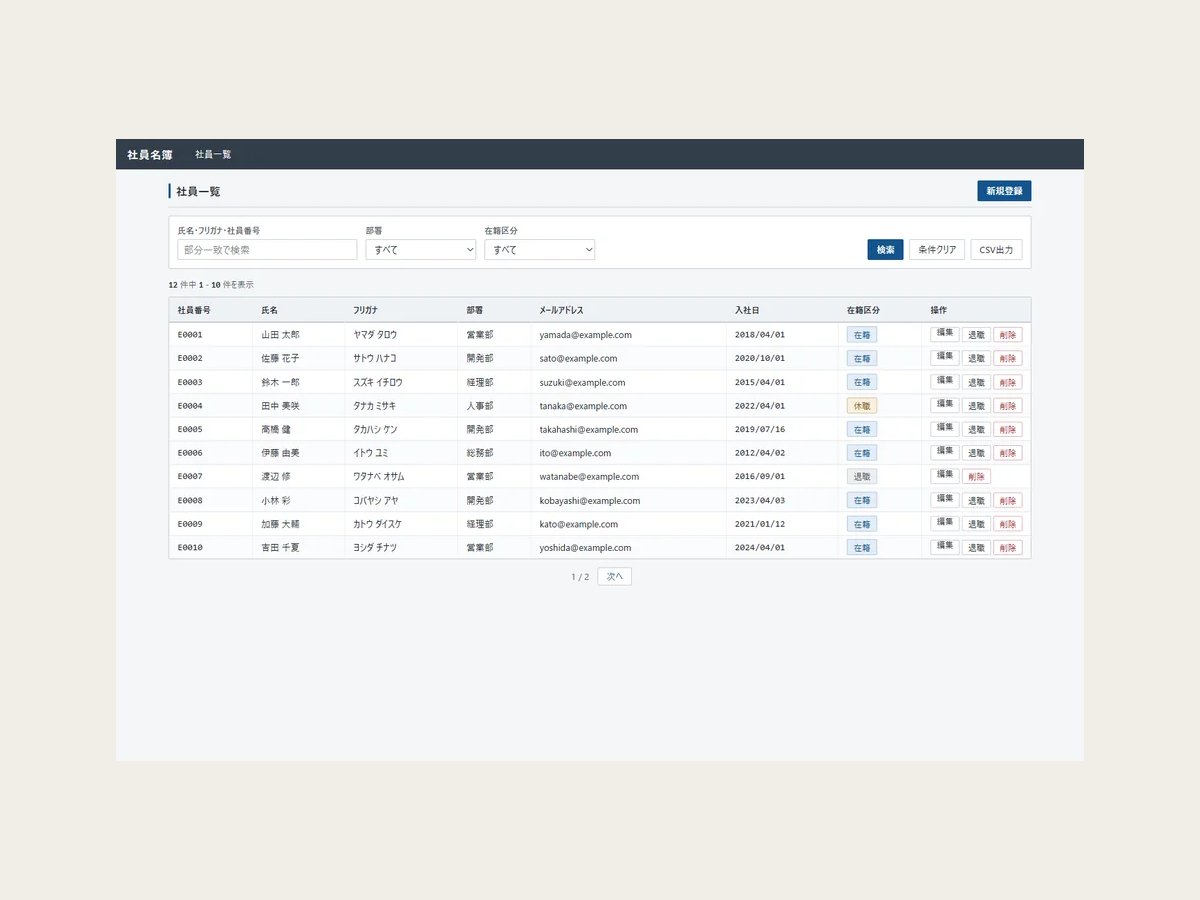Select email takahashi@example.com
This screenshot has width=1200, height=900.
coord(588,430)
